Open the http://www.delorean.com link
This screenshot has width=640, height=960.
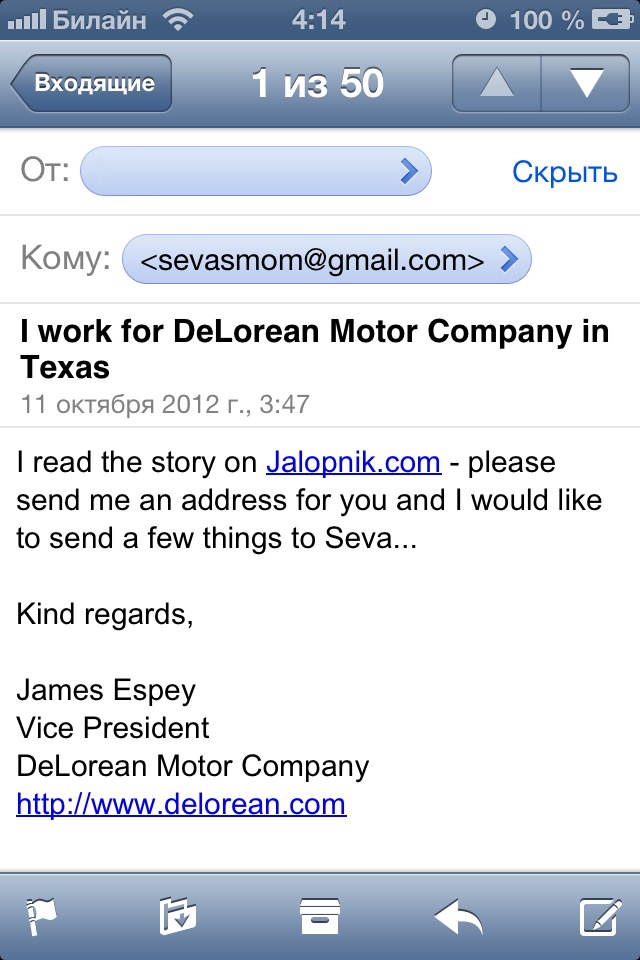(x=181, y=804)
